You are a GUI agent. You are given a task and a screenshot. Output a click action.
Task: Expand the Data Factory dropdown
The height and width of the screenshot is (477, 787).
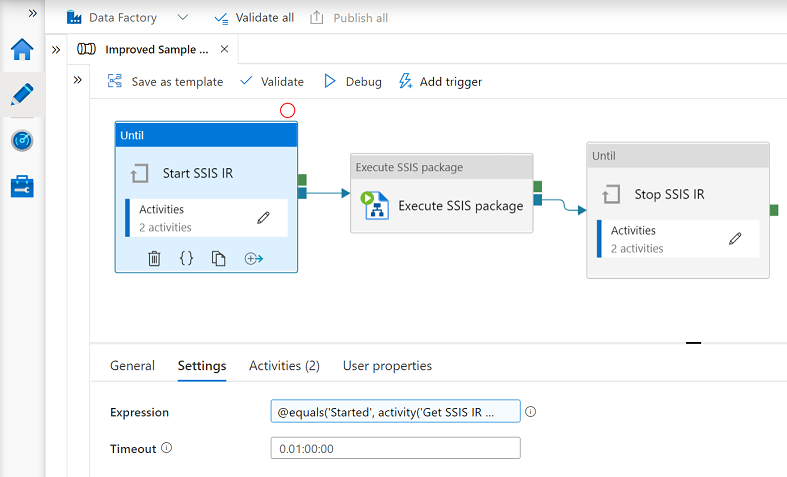pyautogui.click(x=182, y=18)
